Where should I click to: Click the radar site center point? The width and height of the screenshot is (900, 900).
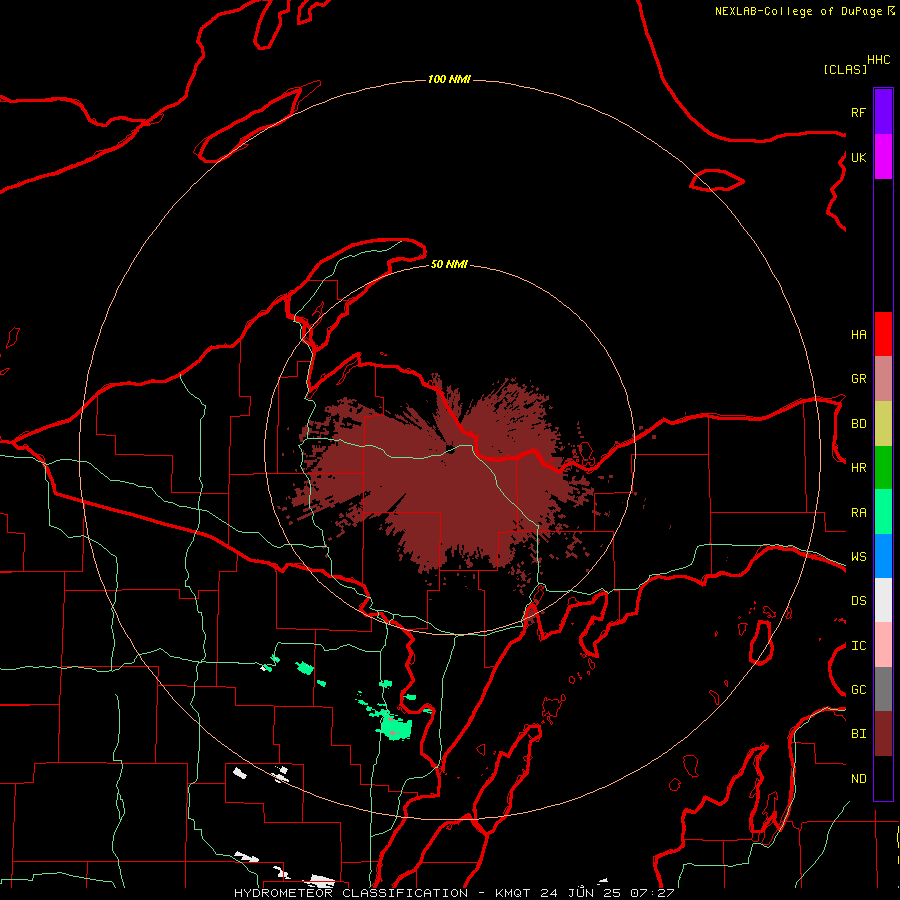click(450, 450)
